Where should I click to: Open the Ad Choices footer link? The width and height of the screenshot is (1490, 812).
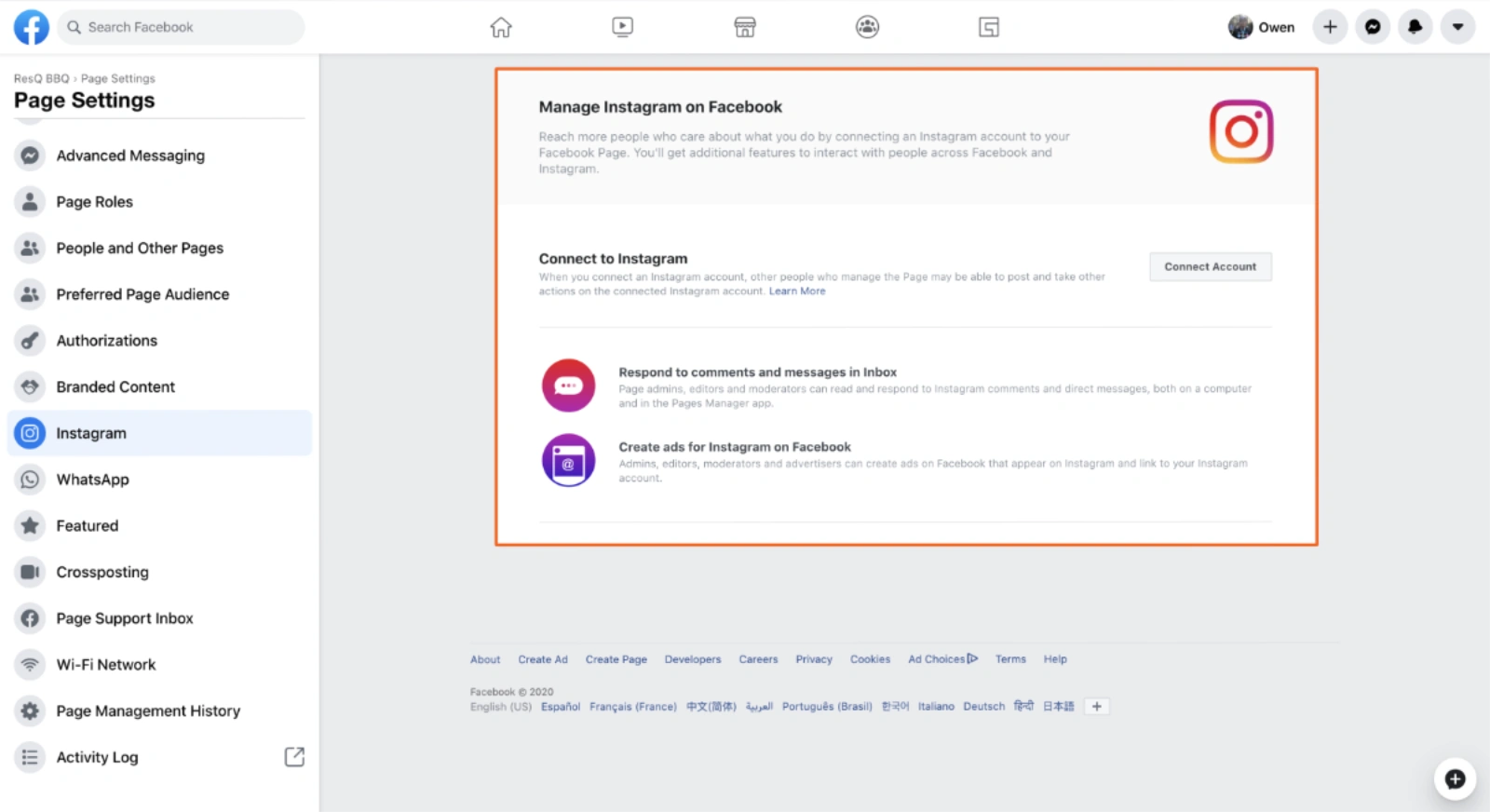tap(943, 659)
